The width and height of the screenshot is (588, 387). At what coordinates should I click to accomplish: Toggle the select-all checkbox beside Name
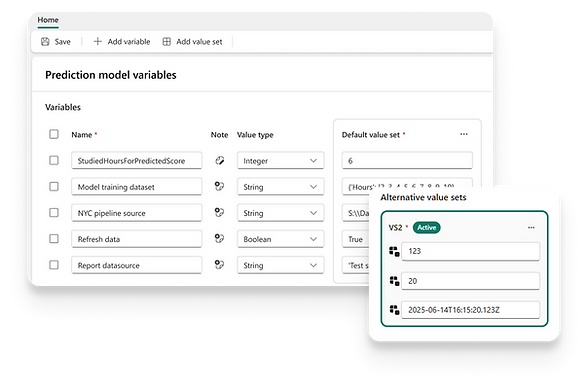tap(54, 134)
